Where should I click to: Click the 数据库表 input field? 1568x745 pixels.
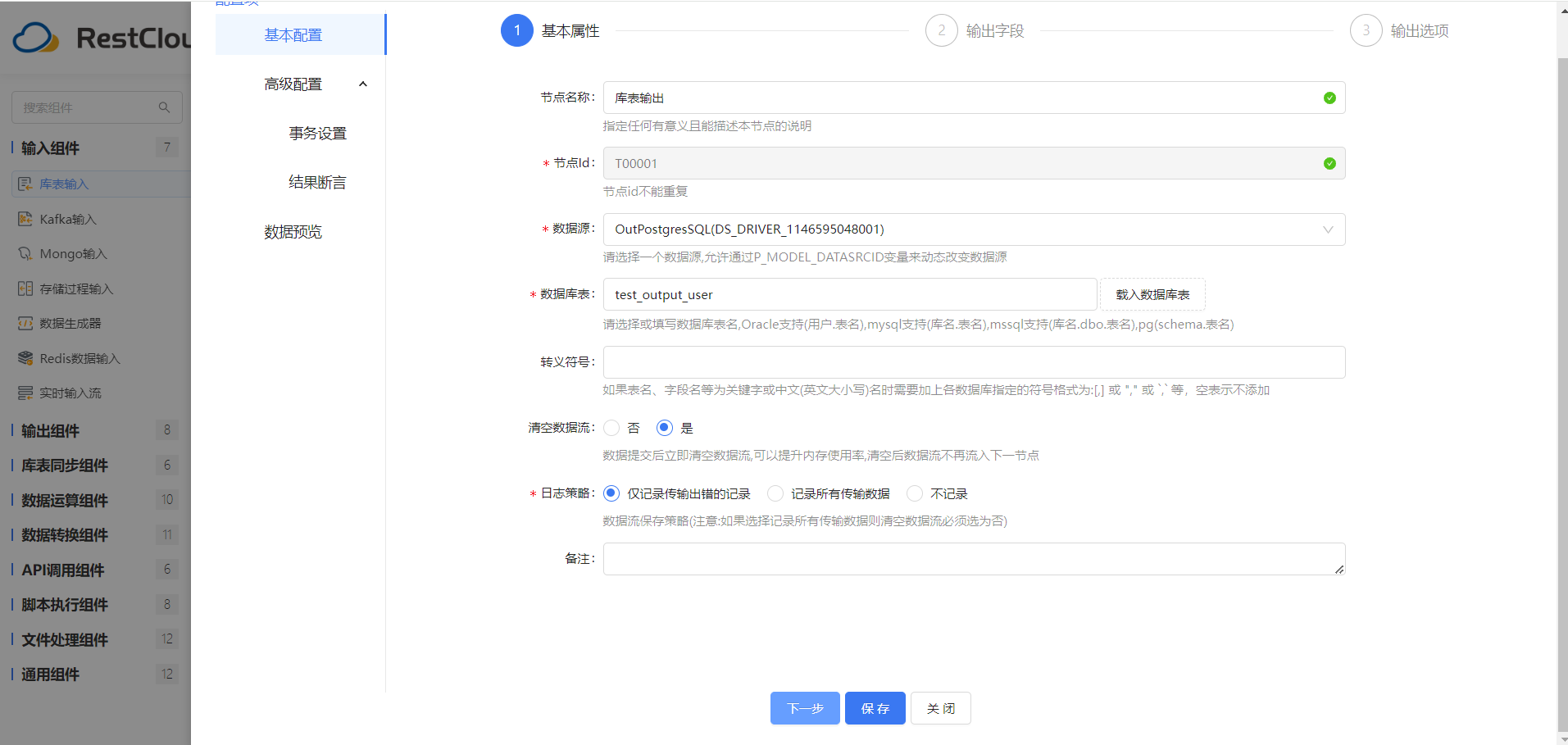(x=850, y=294)
